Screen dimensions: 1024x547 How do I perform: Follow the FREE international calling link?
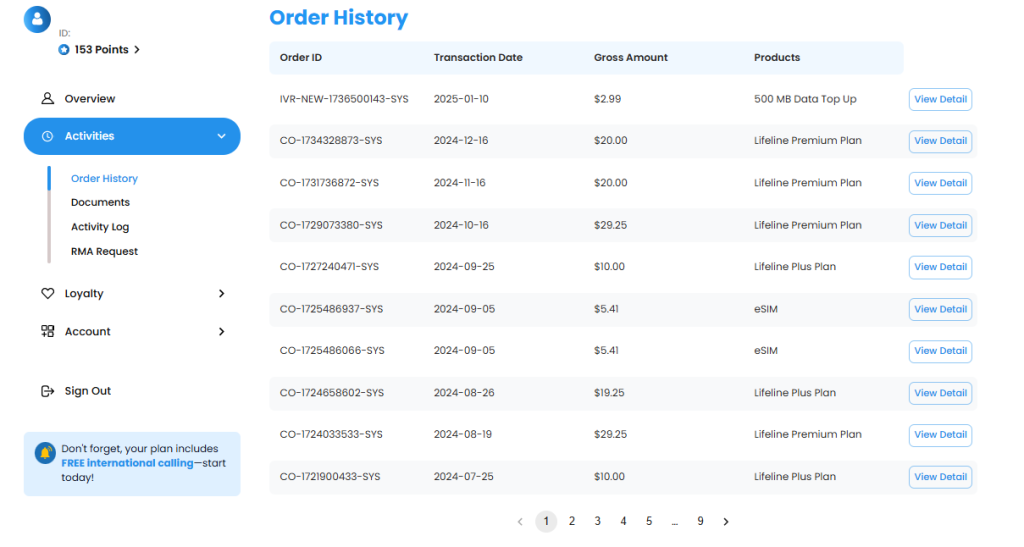click(x=127, y=463)
